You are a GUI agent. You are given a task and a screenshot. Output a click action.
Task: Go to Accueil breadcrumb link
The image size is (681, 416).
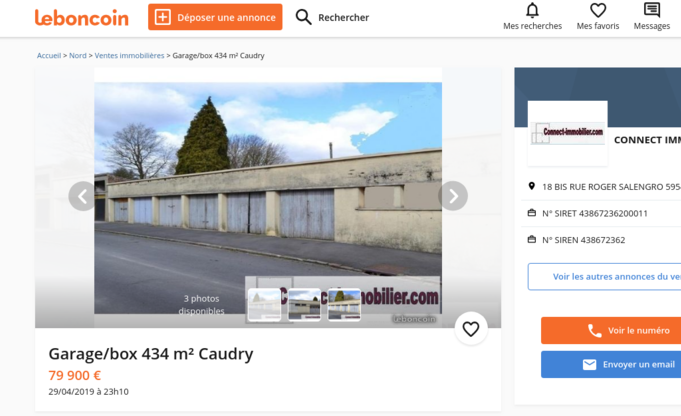49,56
